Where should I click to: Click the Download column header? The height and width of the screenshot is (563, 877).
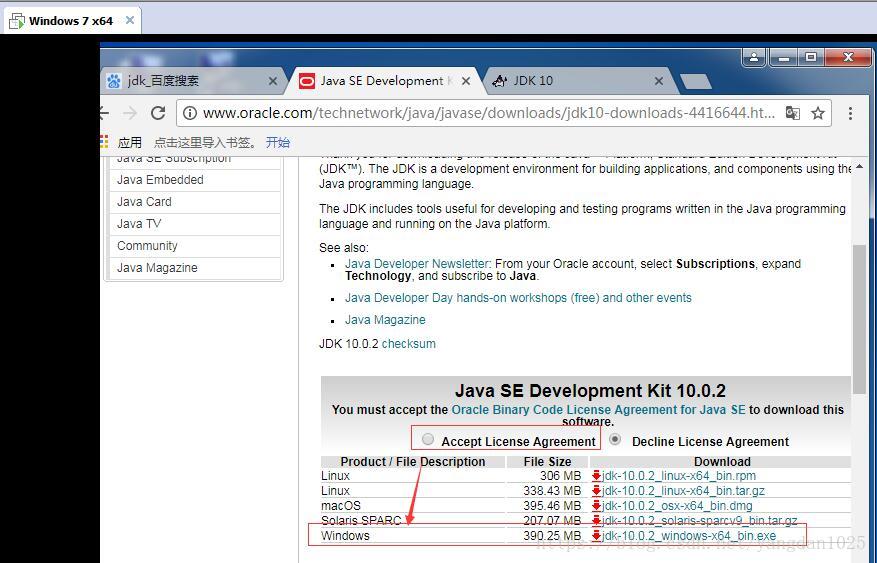(722, 462)
